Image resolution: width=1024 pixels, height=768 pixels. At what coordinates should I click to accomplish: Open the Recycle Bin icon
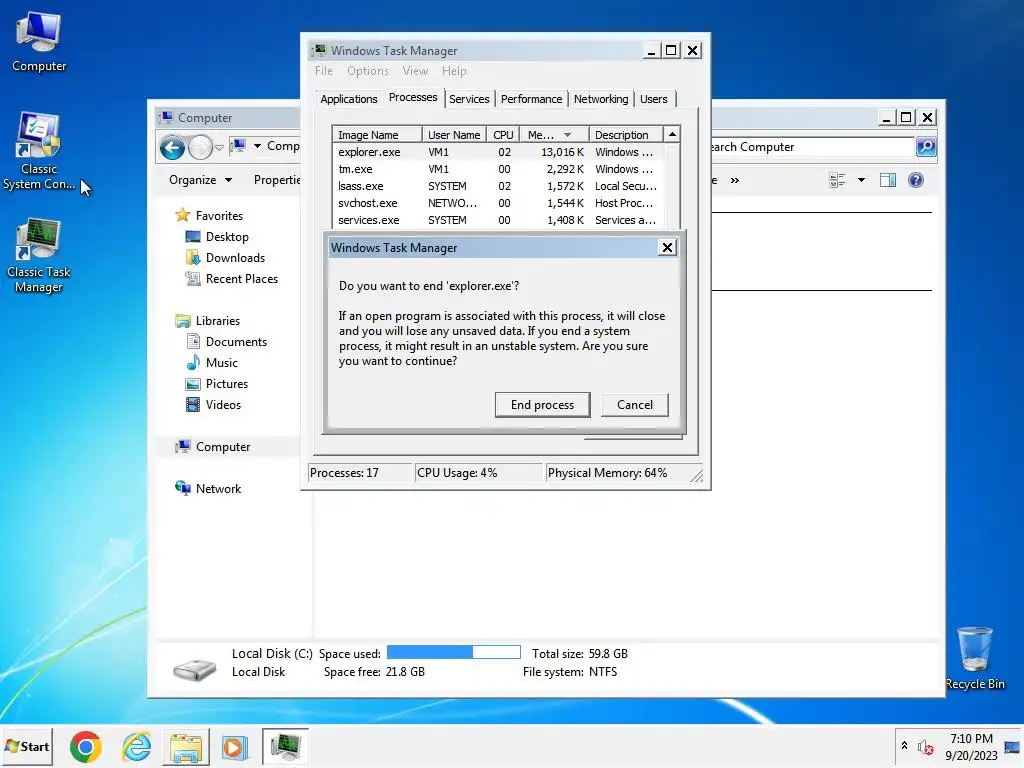pos(974,658)
